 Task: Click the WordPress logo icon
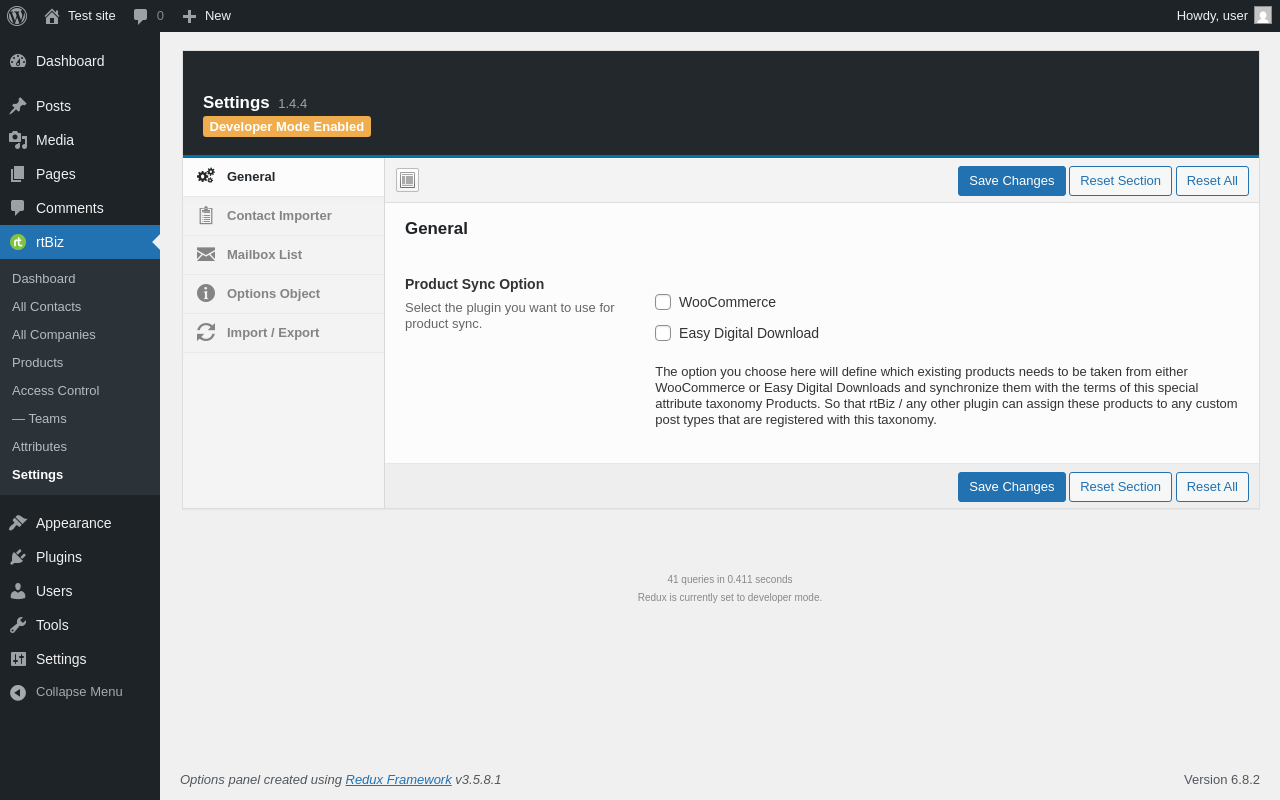point(17,16)
